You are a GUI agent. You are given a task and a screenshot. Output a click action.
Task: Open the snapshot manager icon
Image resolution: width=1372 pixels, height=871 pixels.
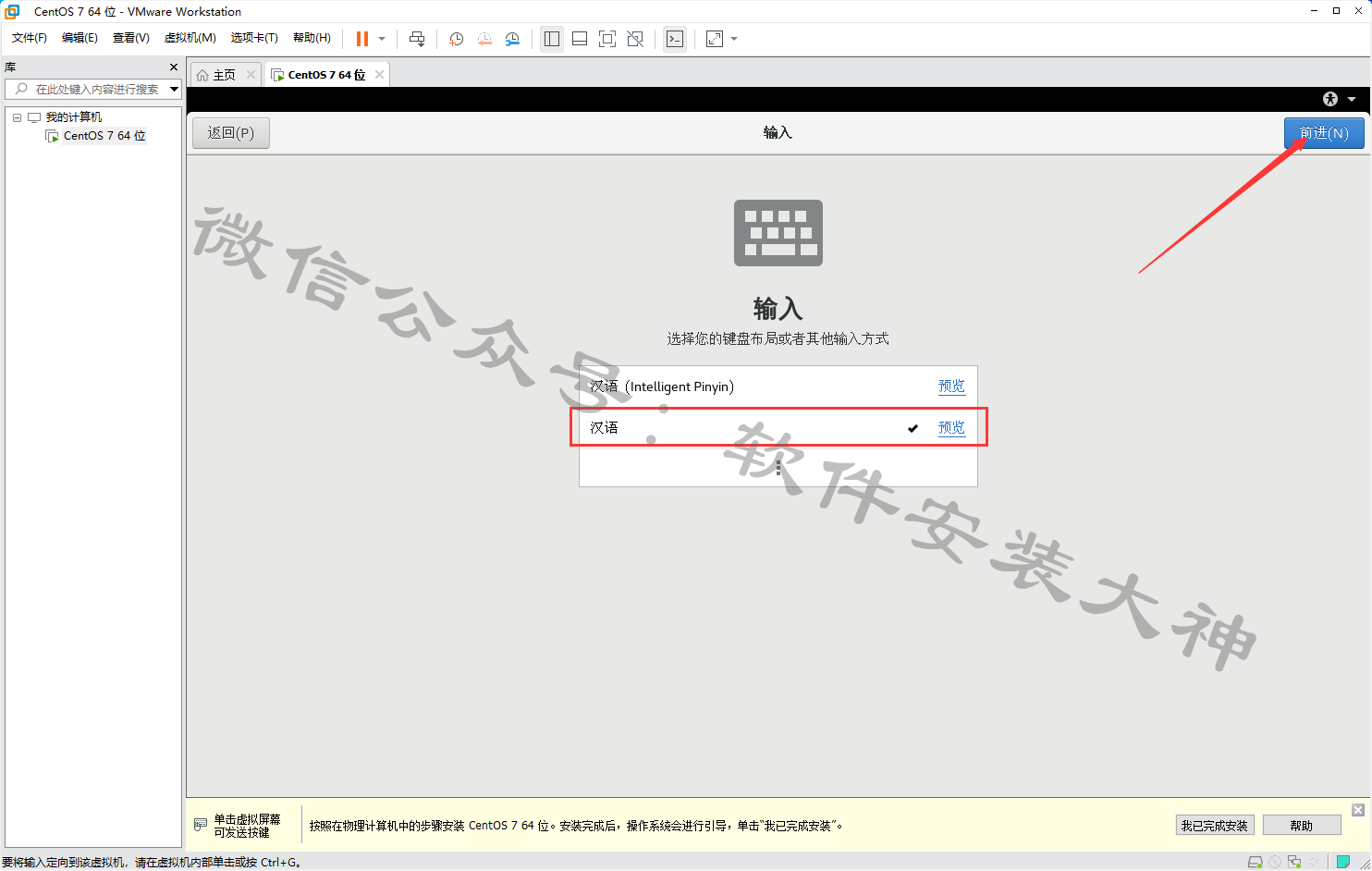coord(512,39)
